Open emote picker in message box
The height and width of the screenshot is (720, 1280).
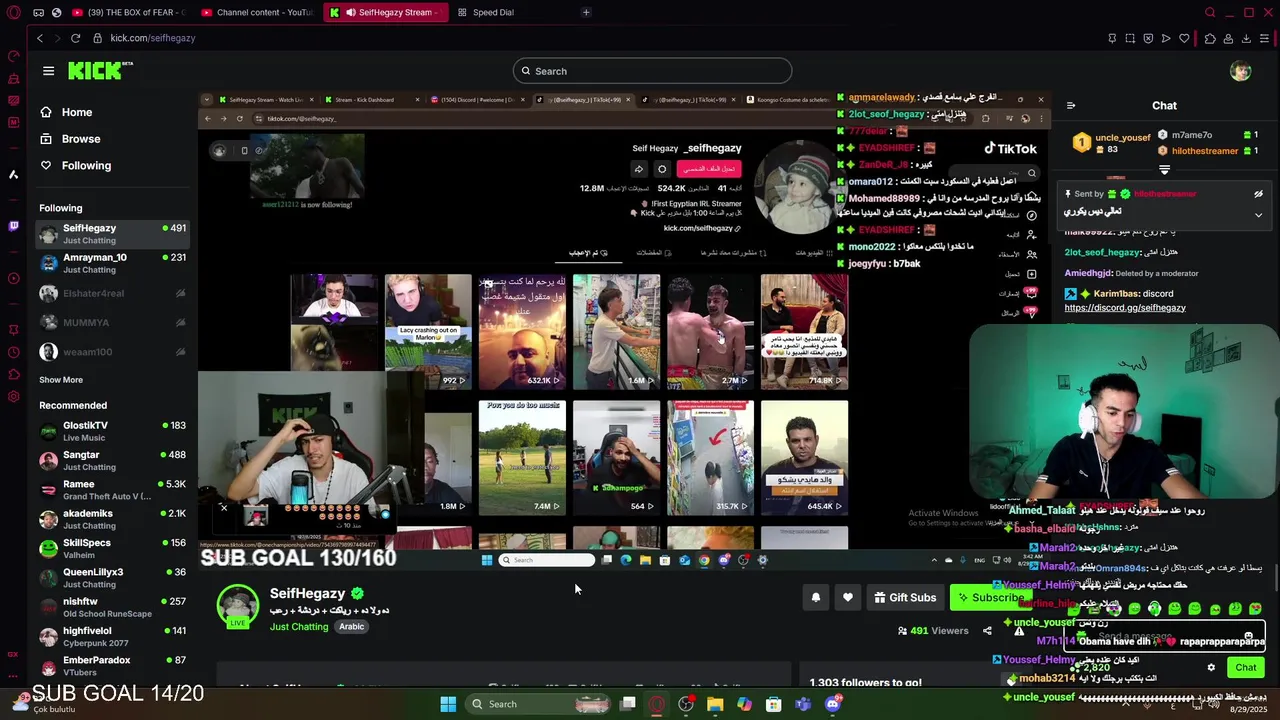click(1247, 636)
